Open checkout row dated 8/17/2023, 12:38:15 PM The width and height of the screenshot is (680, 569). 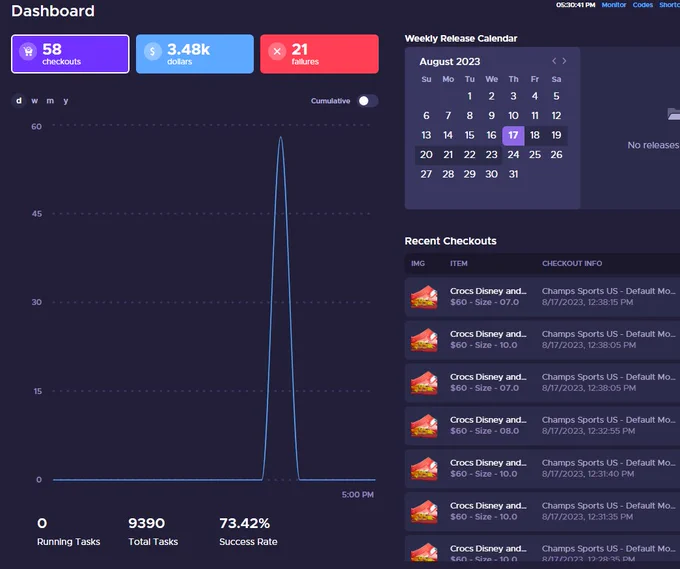click(542, 297)
